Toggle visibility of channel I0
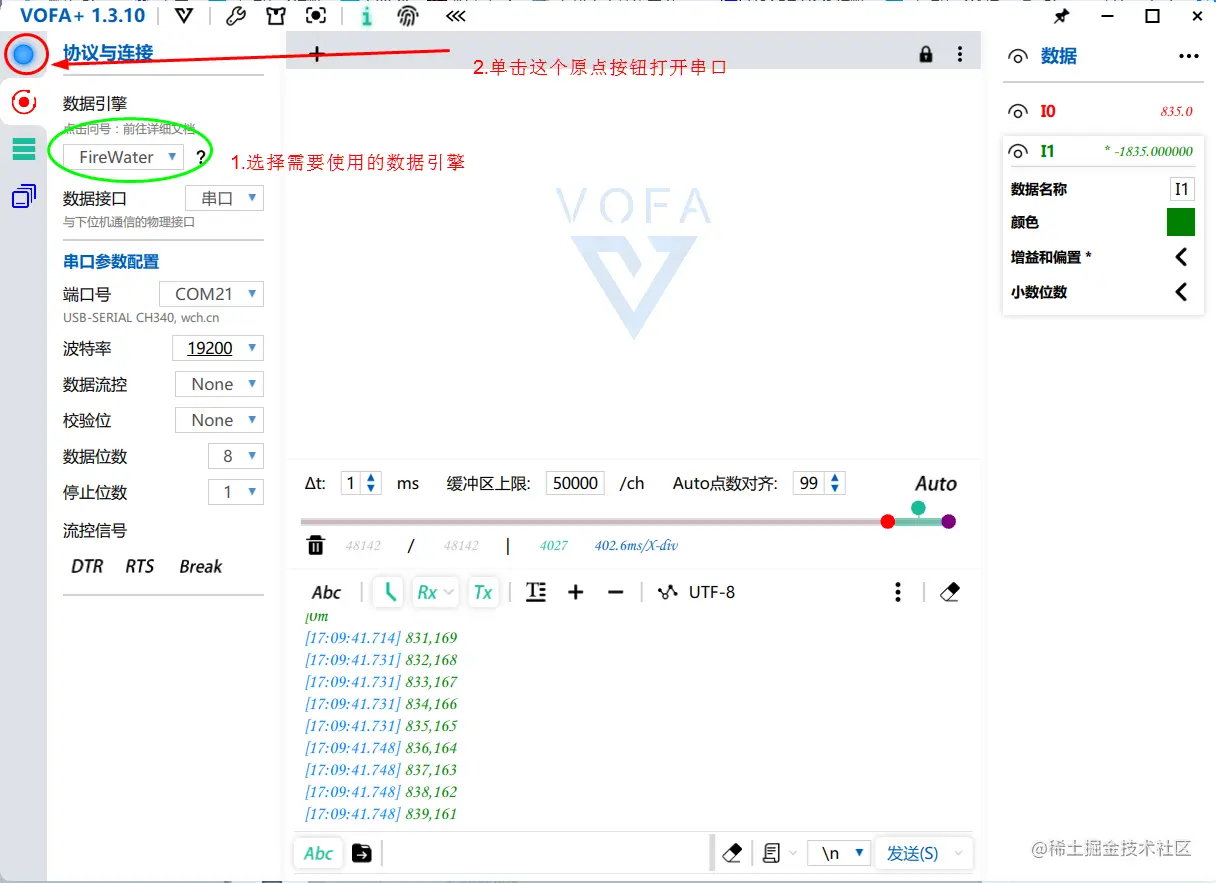 coord(1017,110)
